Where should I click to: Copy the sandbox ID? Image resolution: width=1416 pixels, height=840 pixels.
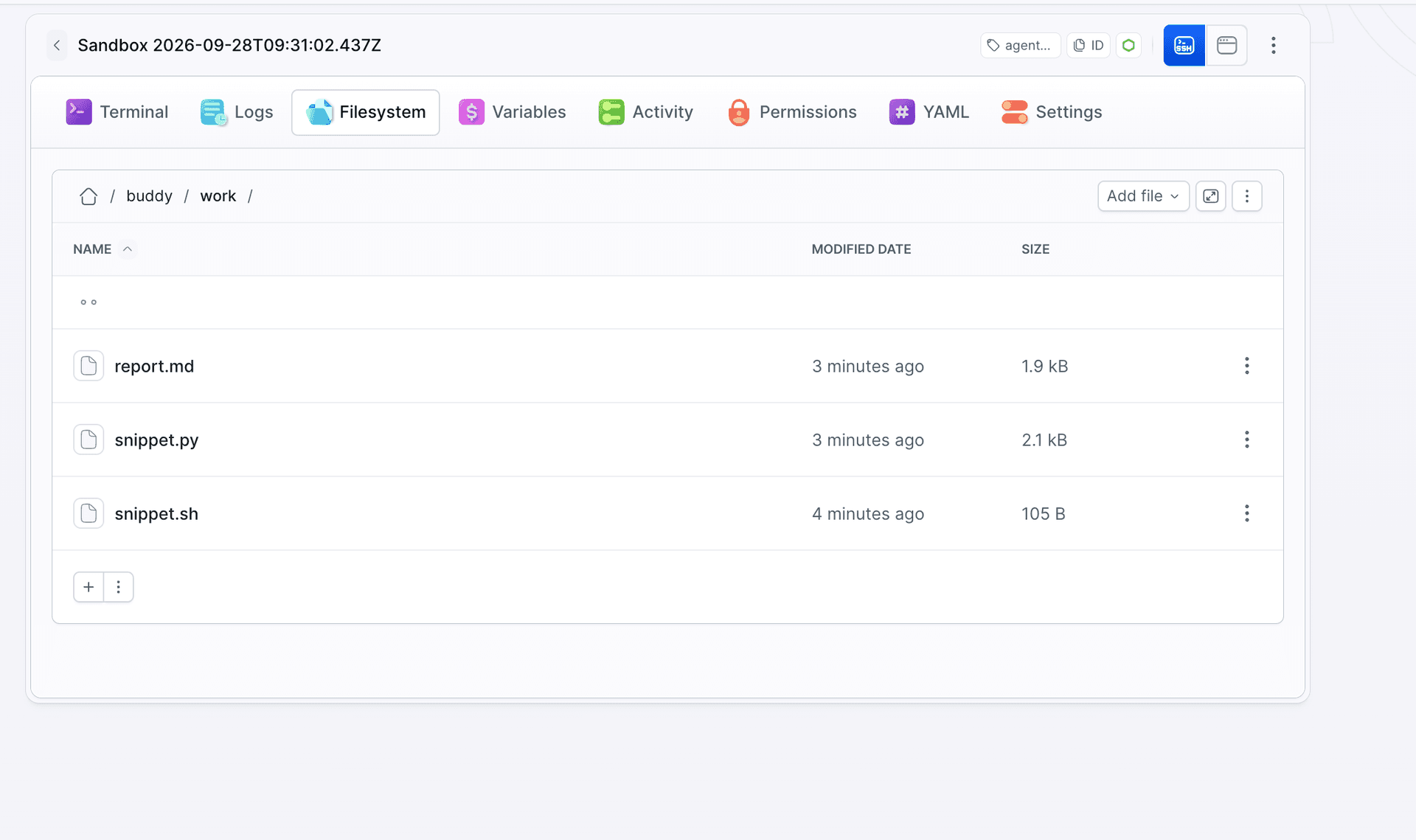1089,45
